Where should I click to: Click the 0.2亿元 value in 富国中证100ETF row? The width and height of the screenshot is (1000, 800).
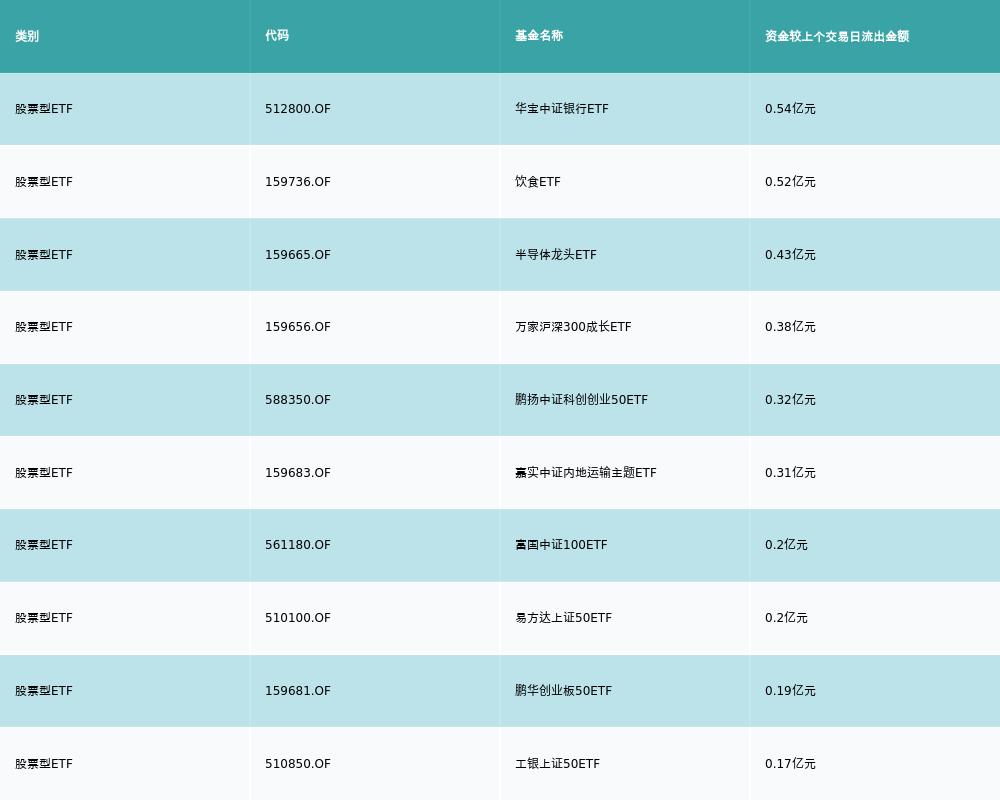tap(786, 544)
